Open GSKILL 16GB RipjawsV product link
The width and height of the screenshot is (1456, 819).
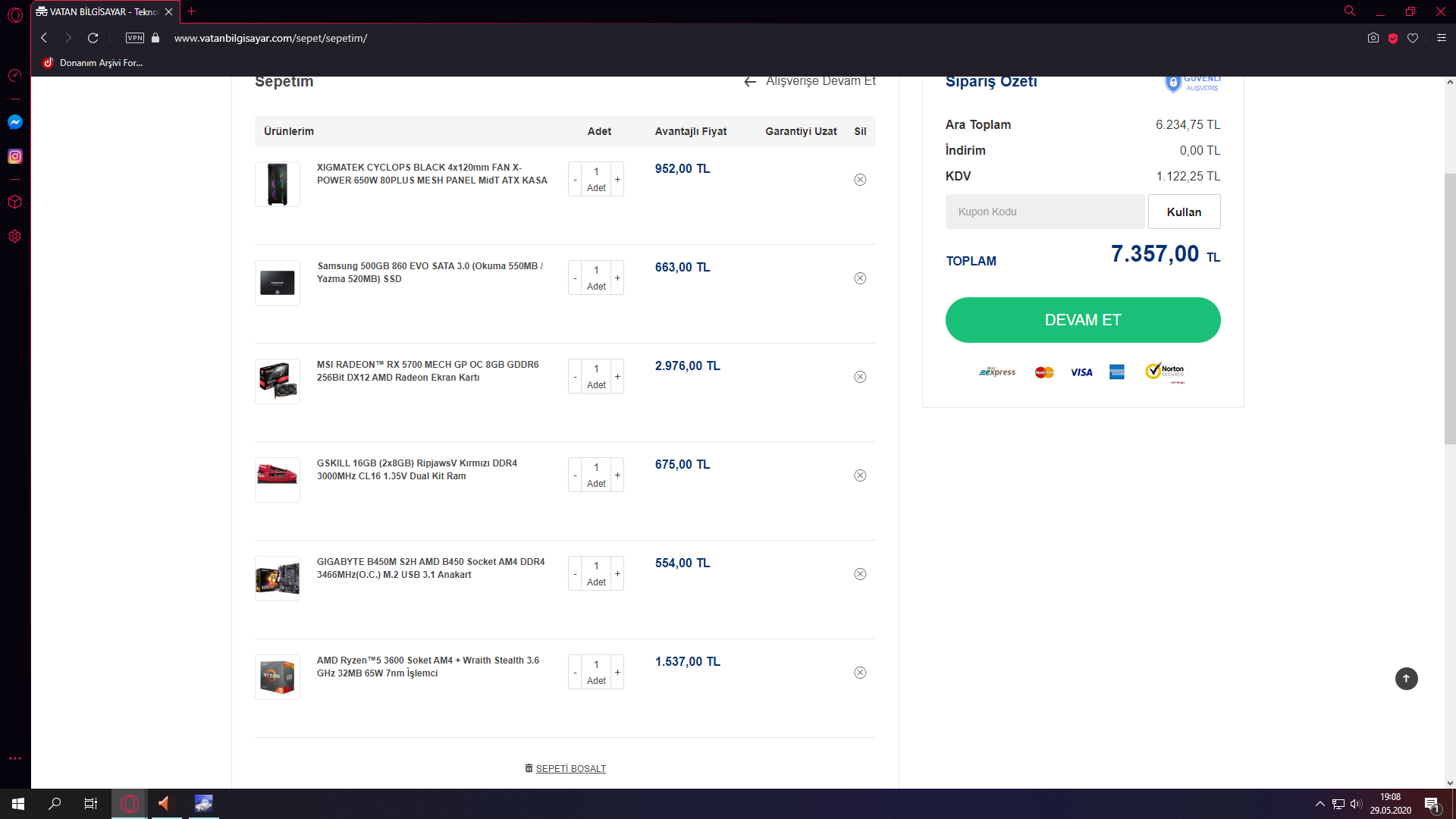417,469
